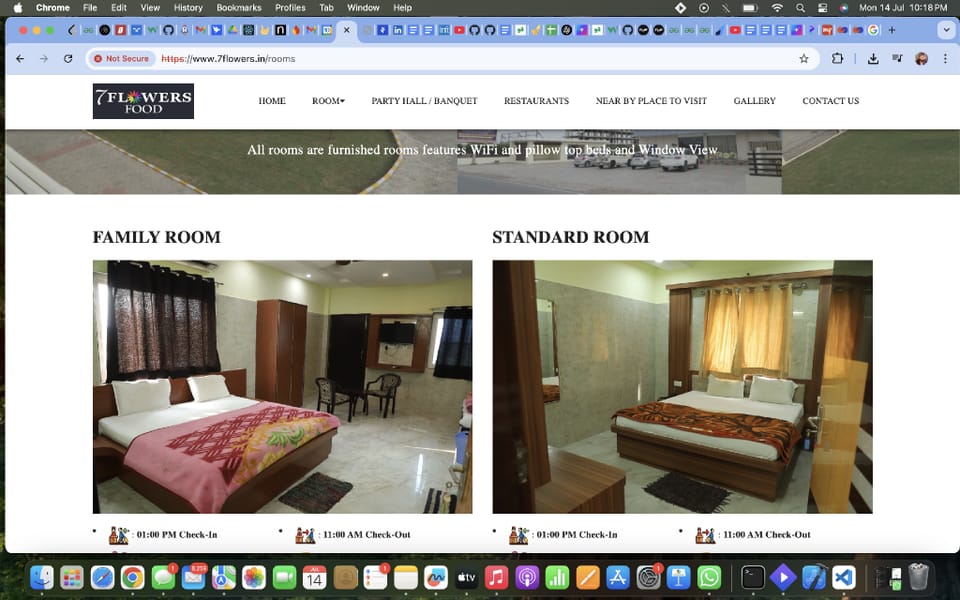The image size is (960, 600).
Task: Switch to the Notion tab
Action: coord(280,30)
